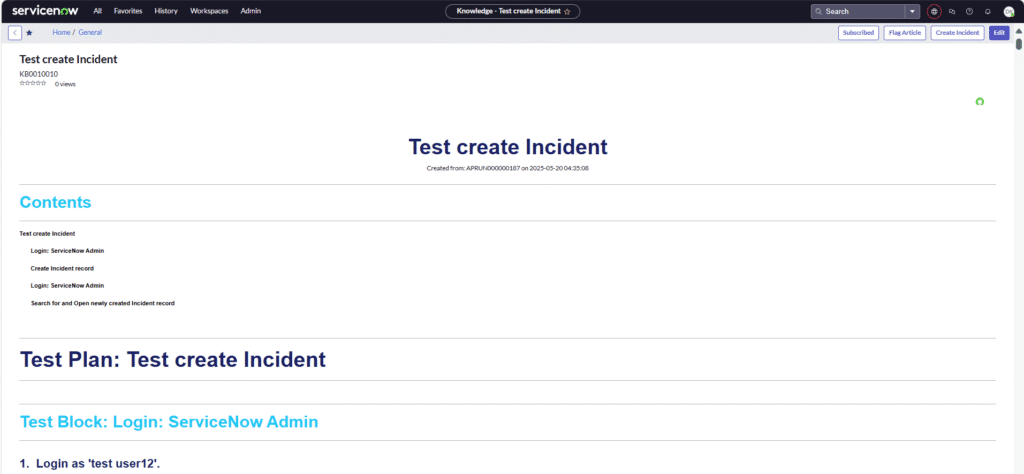Viewport: 1024px width, 474px height.
Task: Open the user profile avatar
Action: 1008,11
